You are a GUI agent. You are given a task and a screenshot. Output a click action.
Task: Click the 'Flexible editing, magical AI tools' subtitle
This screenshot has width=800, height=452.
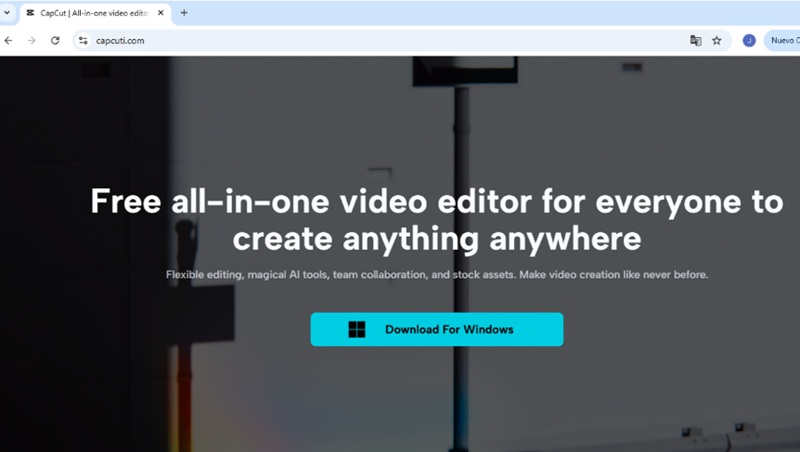(437, 274)
